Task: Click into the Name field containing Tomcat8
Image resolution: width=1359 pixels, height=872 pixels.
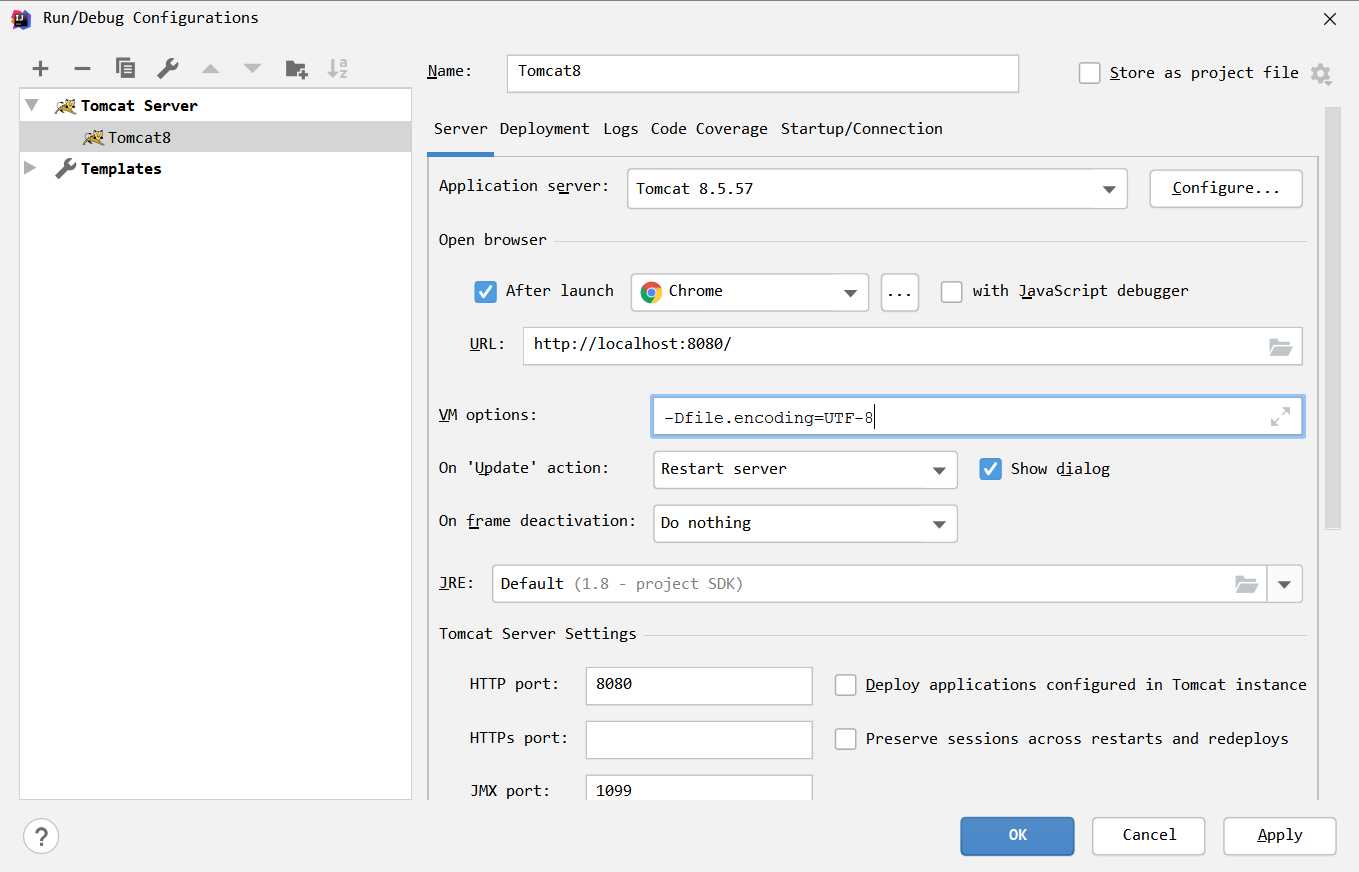Action: 763,73
